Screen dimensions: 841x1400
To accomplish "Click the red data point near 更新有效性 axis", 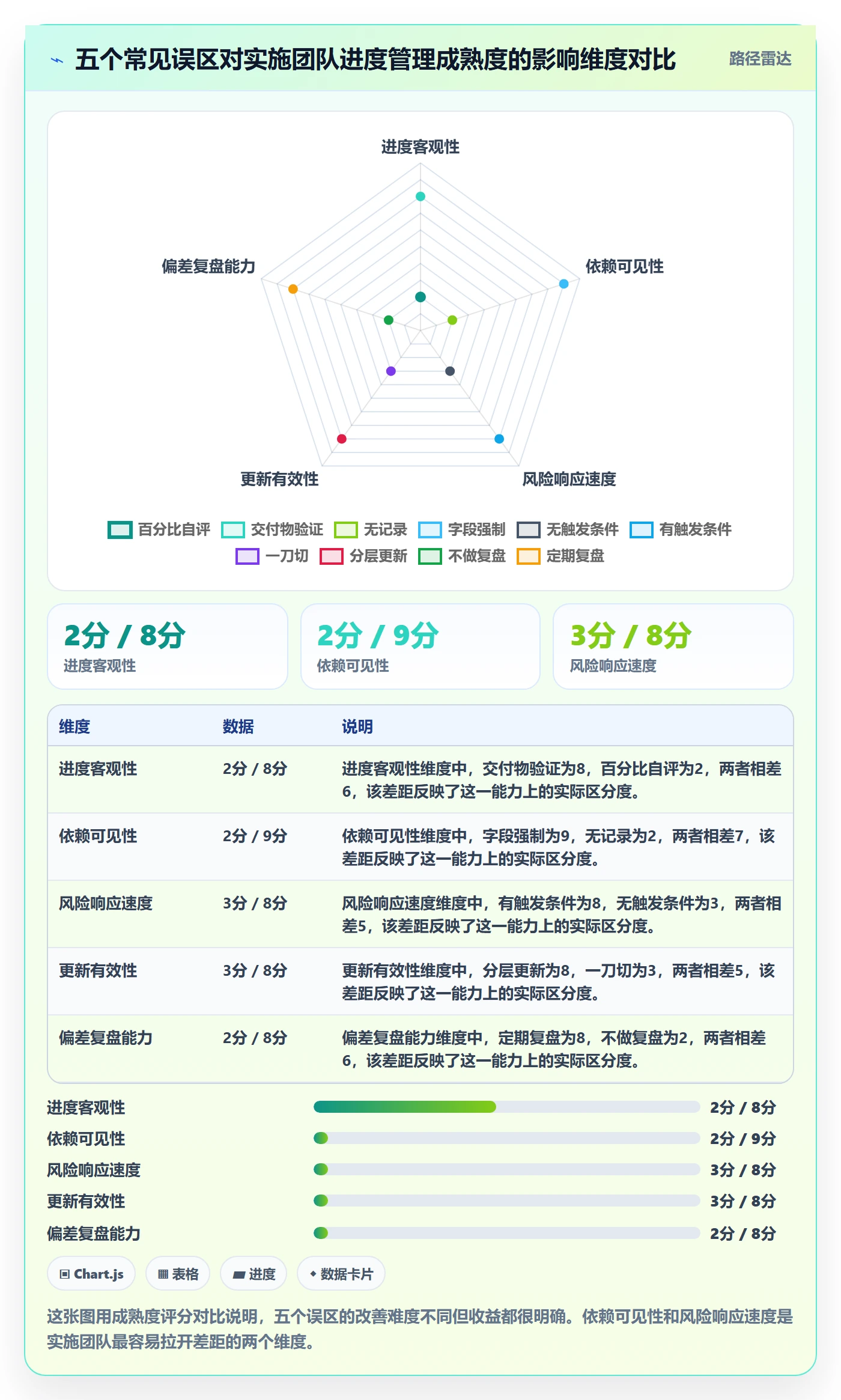I will tap(342, 439).
